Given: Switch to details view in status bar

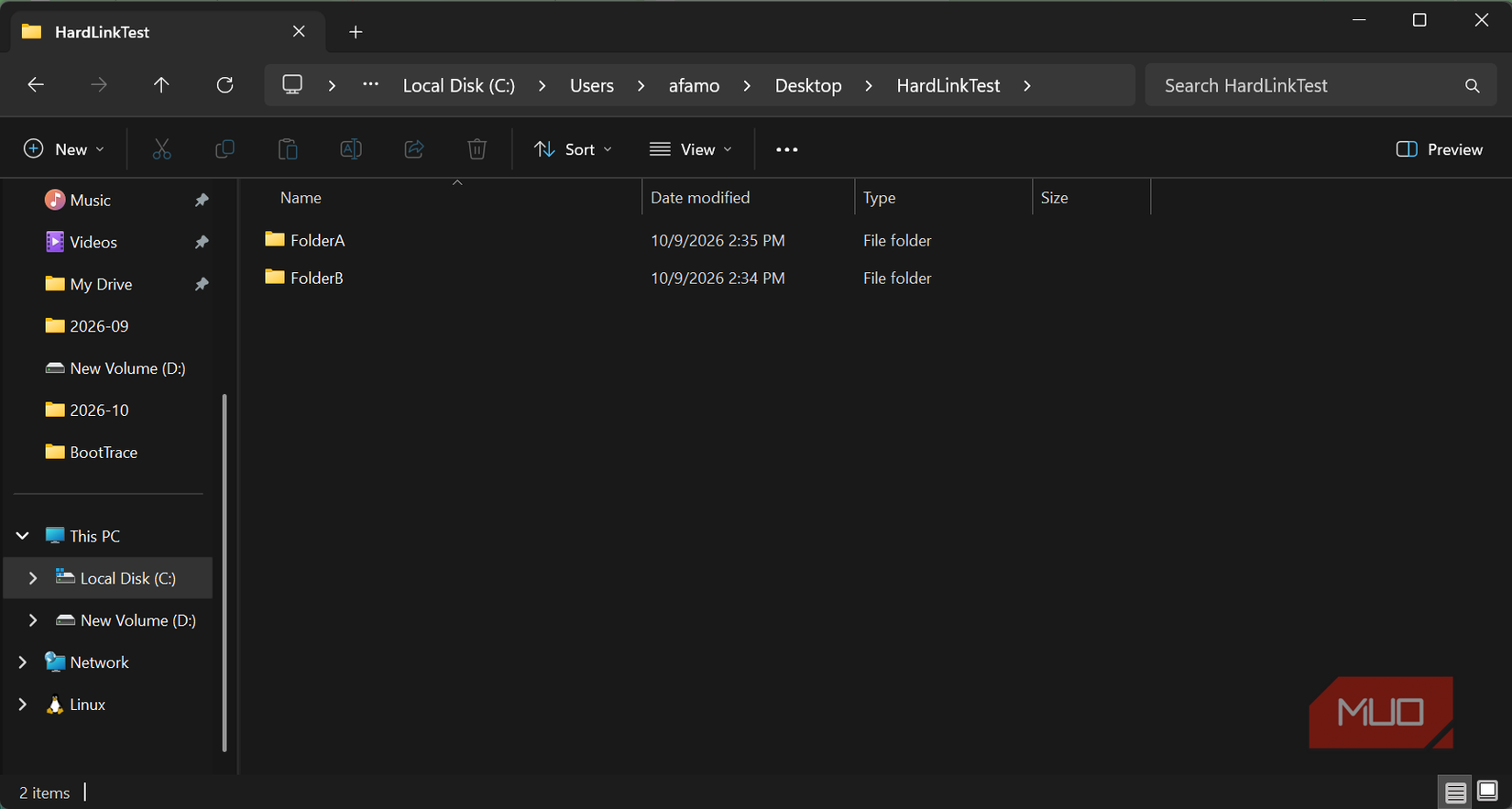Looking at the screenshot, I should (x=1455, y=793).
